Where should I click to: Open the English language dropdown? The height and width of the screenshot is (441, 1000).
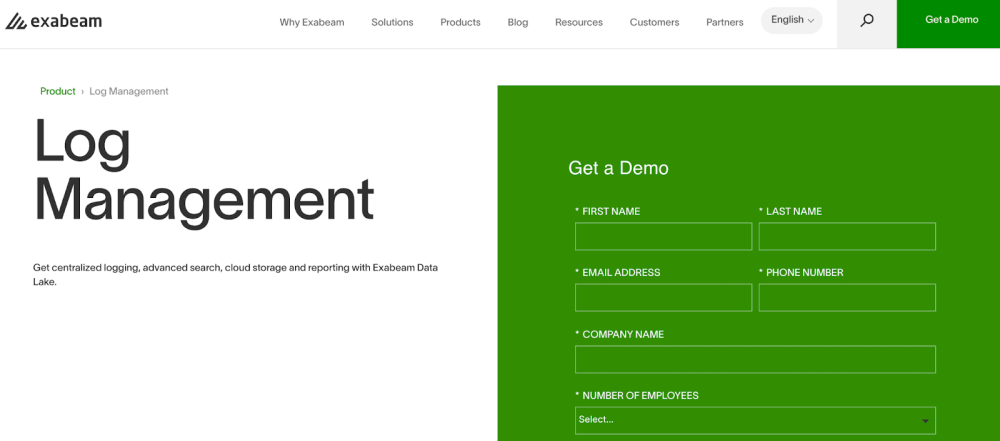click(792, 20)
